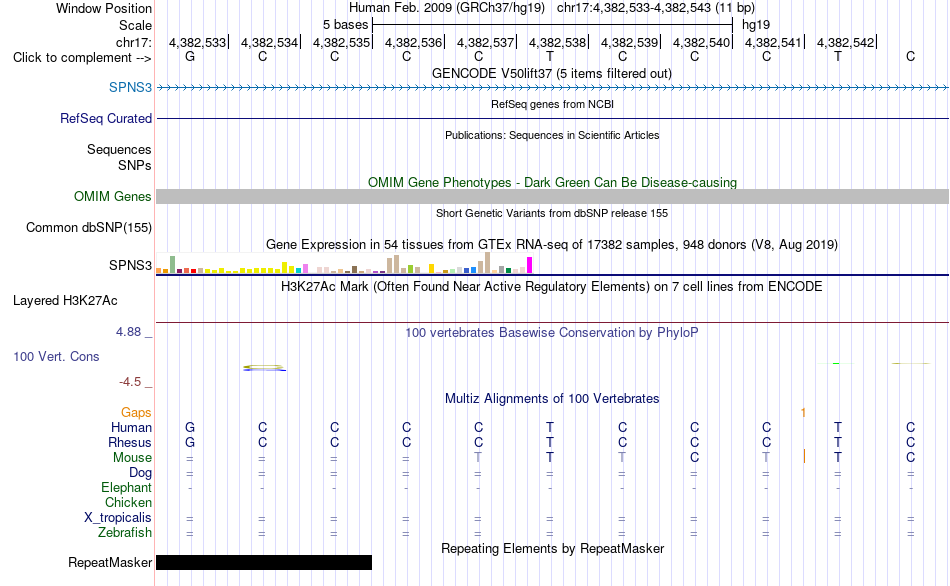
Task: Click the green "OMIM Gene Phenotypes" track title
Action: pos(552,182)
